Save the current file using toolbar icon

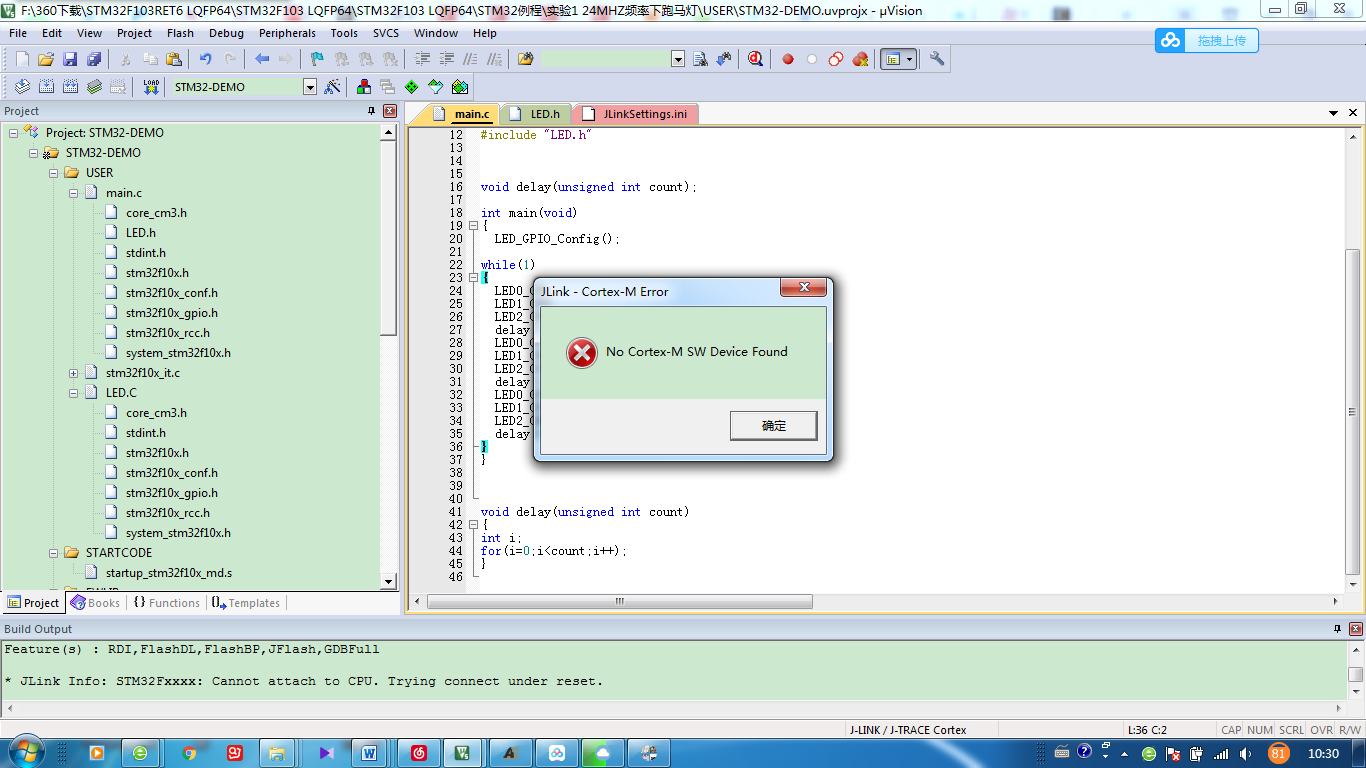pyautogui.click(x=70, y=59)
